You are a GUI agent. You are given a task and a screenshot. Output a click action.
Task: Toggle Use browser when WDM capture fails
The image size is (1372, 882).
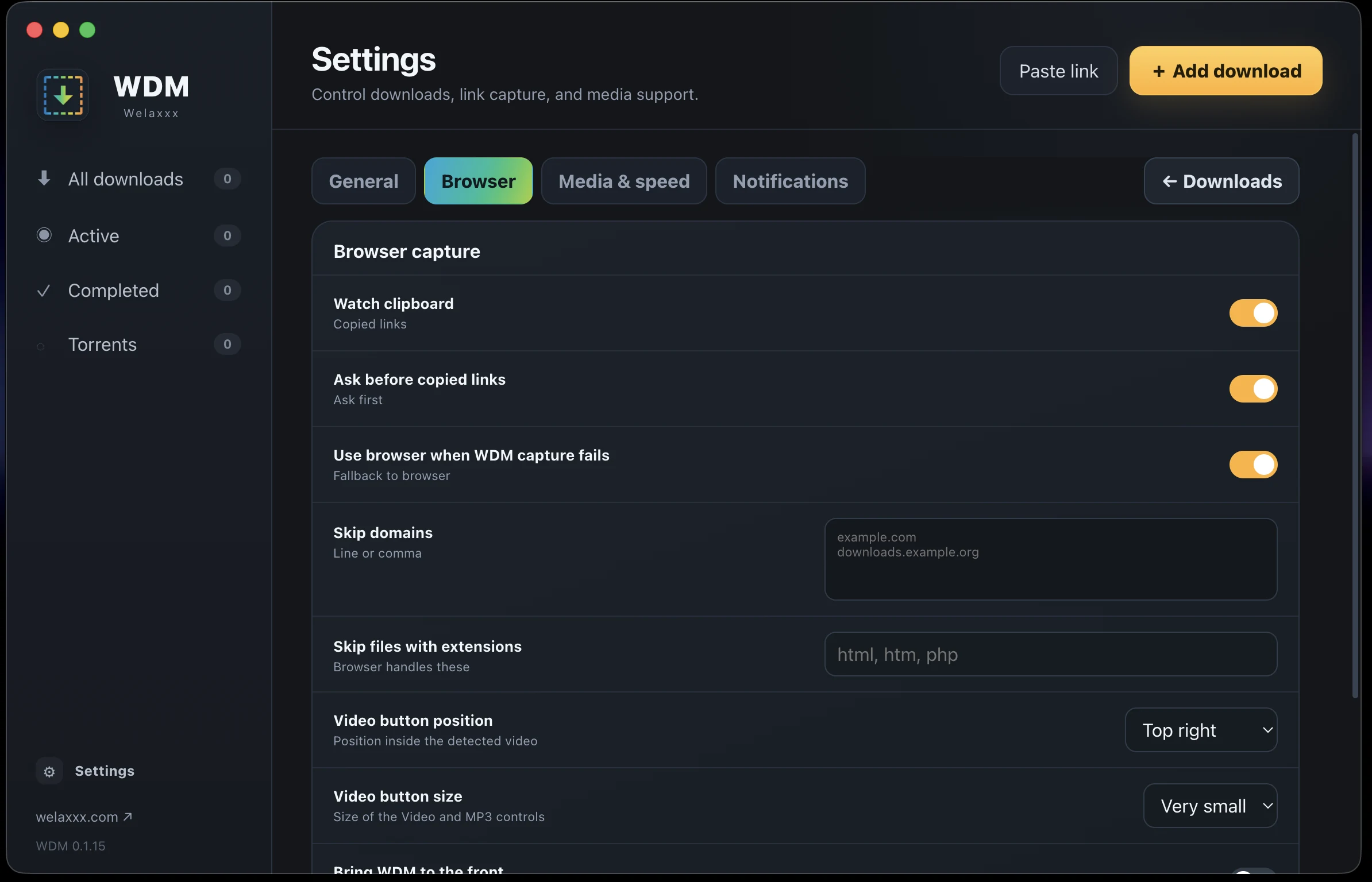[x=1253, y=465]
